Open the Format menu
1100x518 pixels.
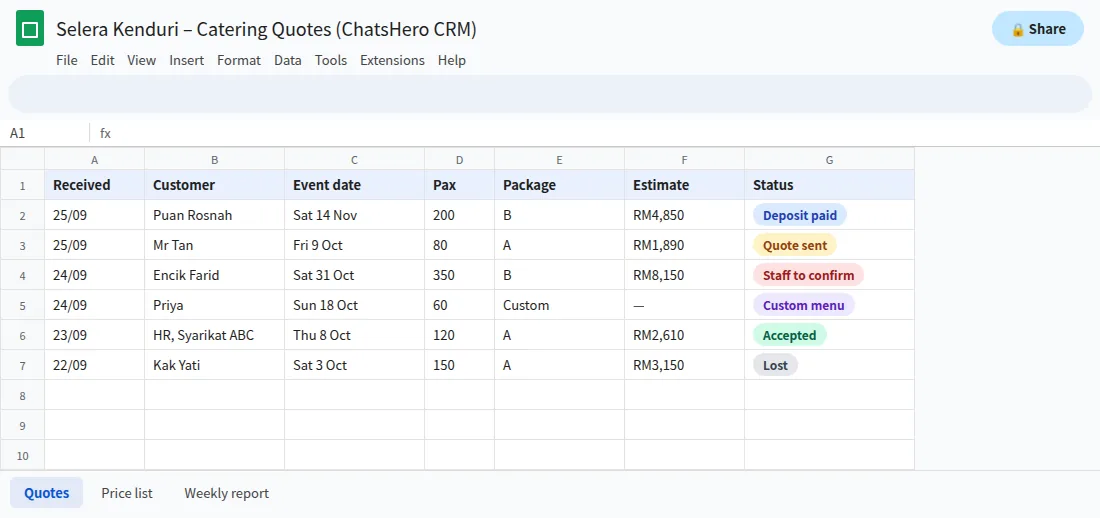[x=239, y=60]
